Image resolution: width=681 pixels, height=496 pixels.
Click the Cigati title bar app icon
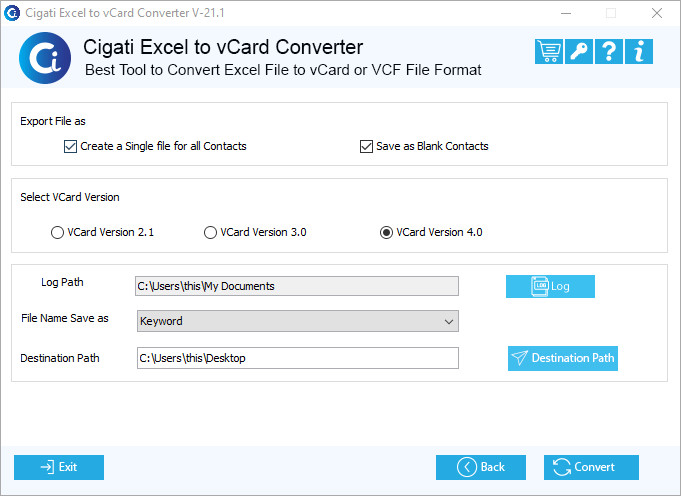point(12,13)
